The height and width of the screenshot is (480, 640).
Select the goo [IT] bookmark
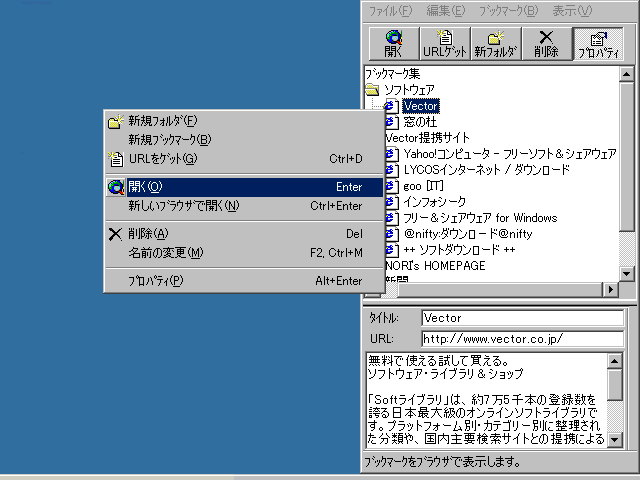[x=423, y=186]
